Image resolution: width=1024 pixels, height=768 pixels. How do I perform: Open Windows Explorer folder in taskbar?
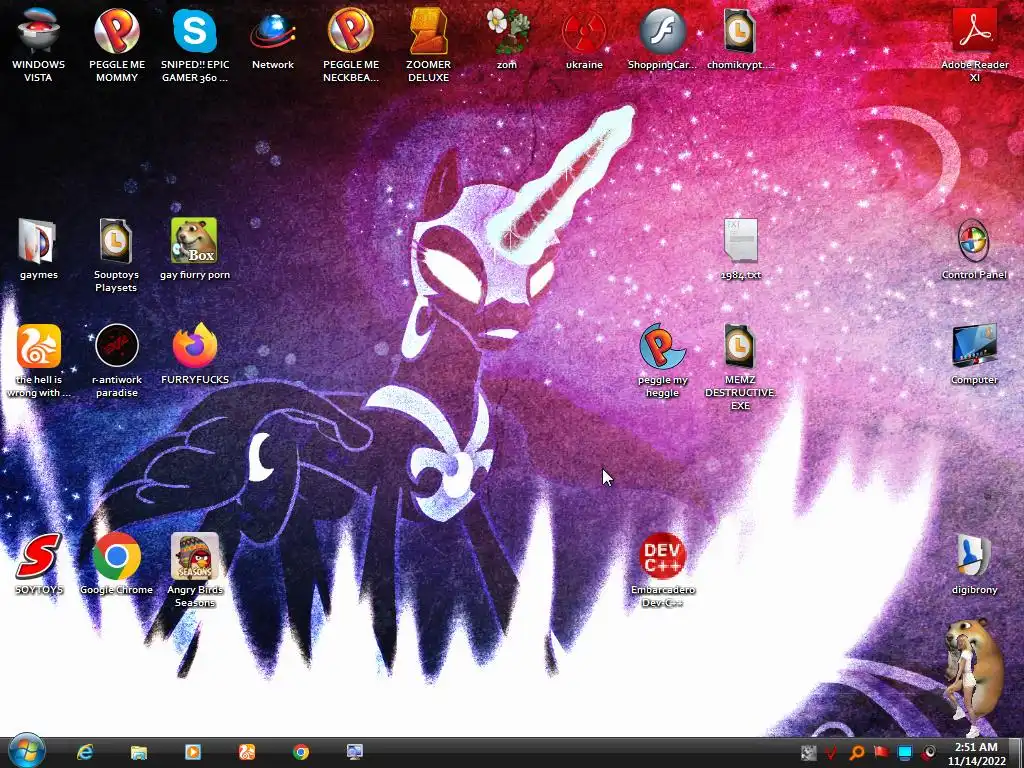coord(138,752)
